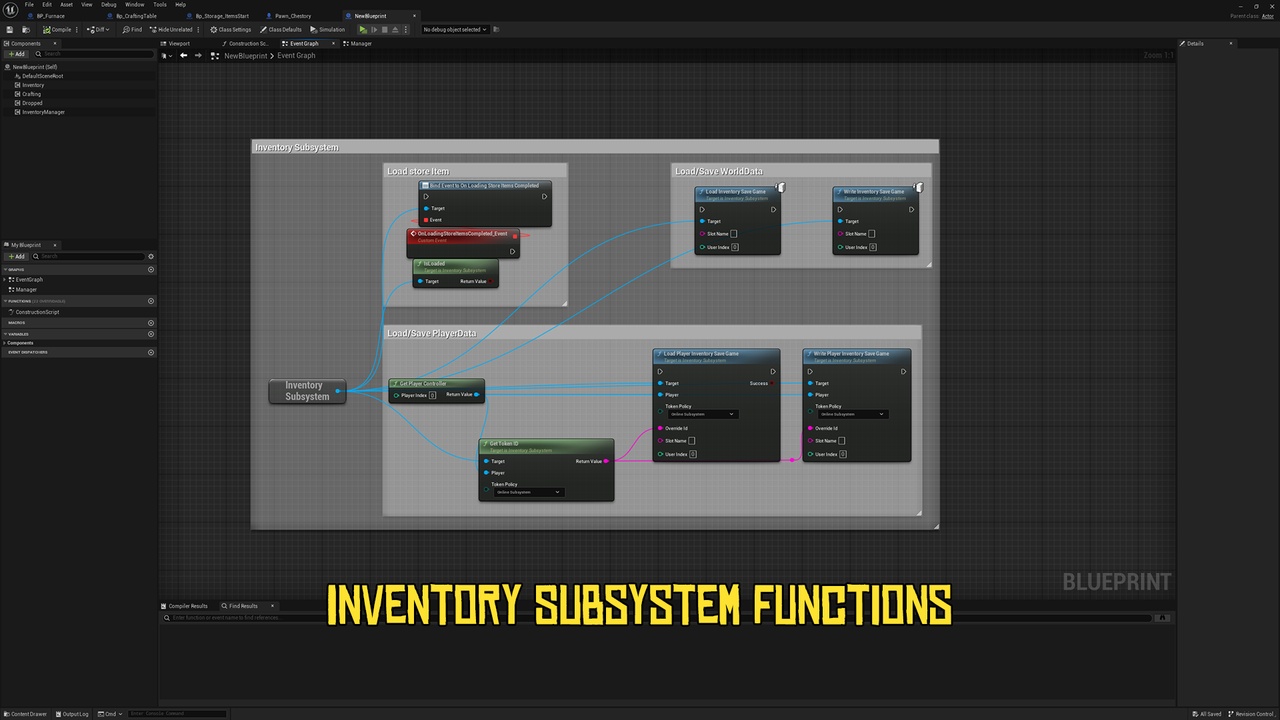The height and width of the screenshot is (720, 1280).
Task: Select the Crafting component
Action: (x=31, y=94)
